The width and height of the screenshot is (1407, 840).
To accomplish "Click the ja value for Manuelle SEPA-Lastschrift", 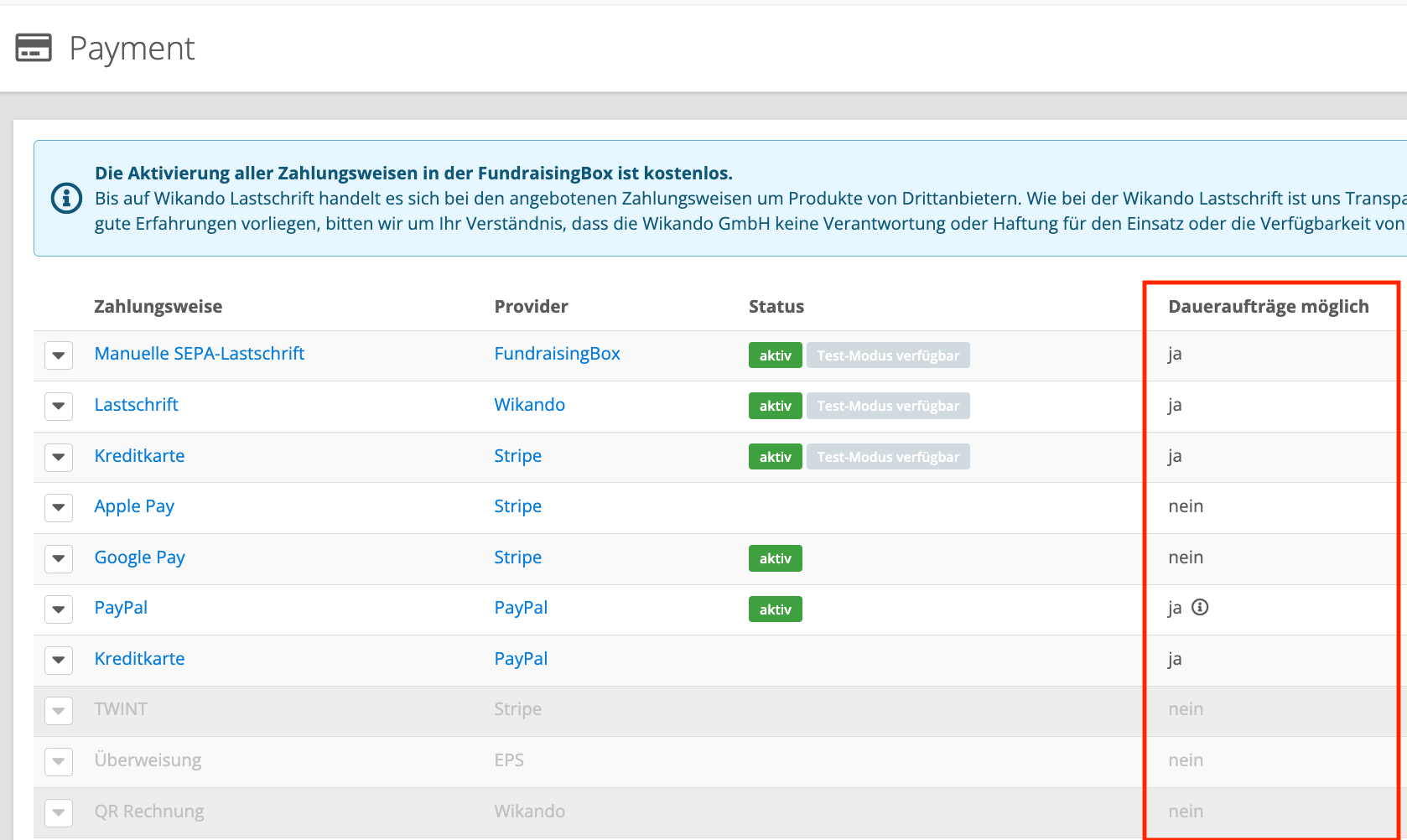I will point(1175,354).
